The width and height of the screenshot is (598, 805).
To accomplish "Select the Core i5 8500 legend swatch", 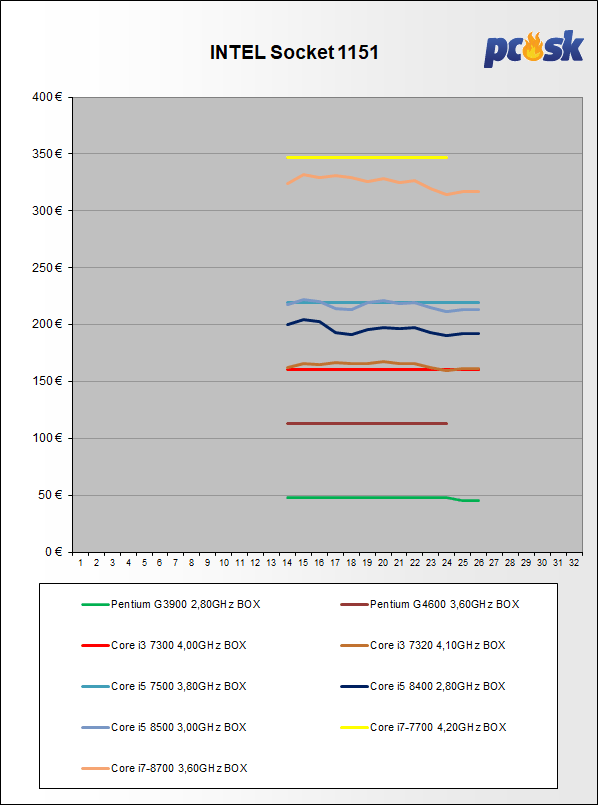I will coord(95,727).
